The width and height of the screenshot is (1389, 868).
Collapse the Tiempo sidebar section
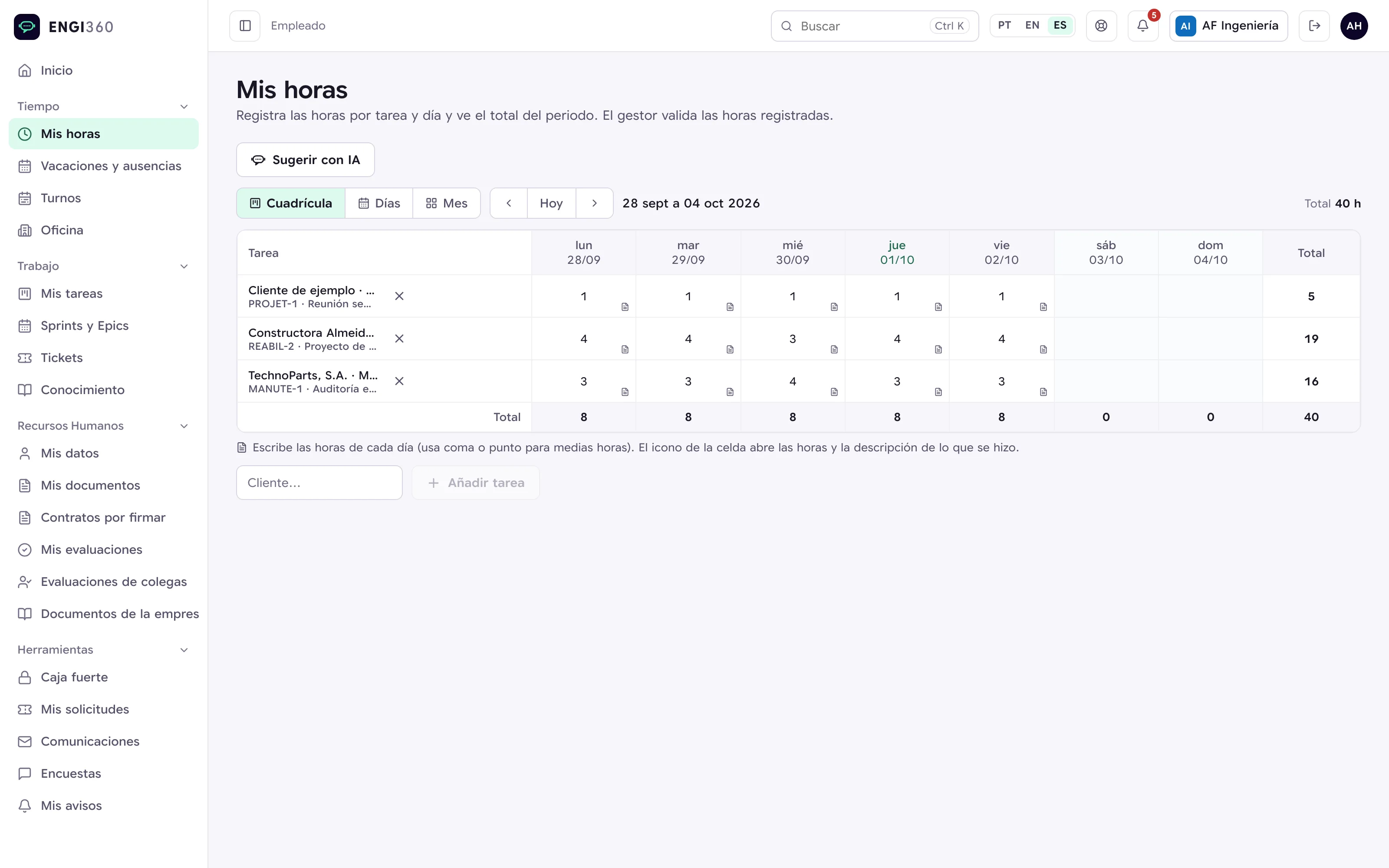(x=184, y=107)
